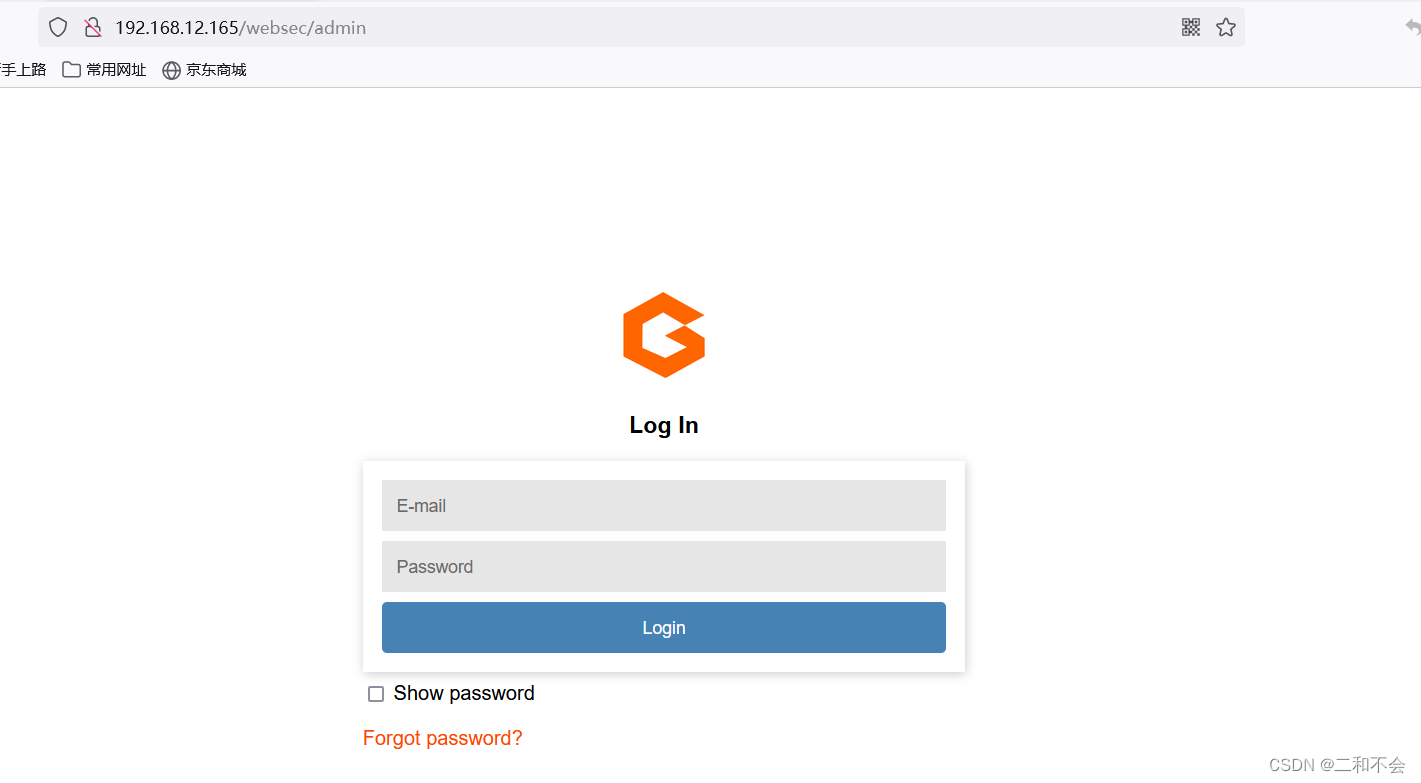The image size is (1421, 783).
Task: Bookmark this page with the star icon
Action: [1226, 27]
